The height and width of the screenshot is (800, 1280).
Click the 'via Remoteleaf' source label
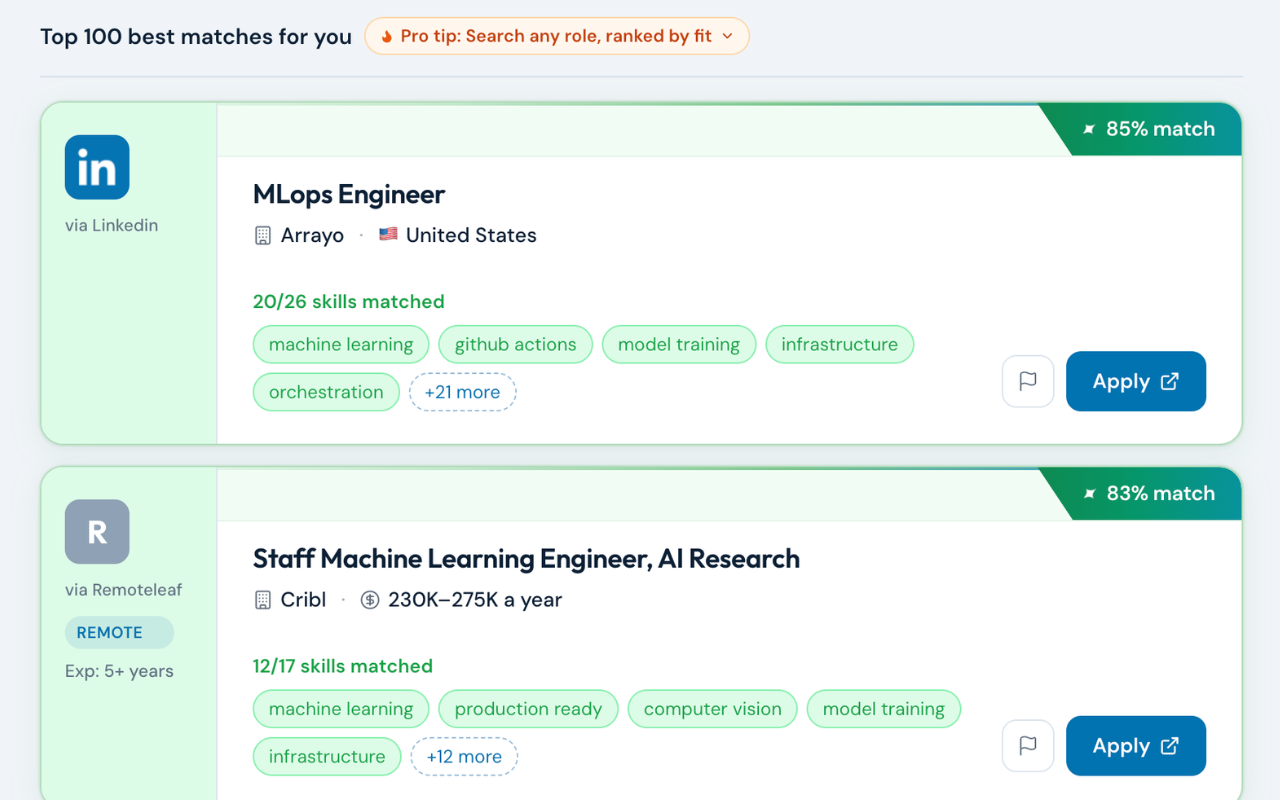pos(124,590)
